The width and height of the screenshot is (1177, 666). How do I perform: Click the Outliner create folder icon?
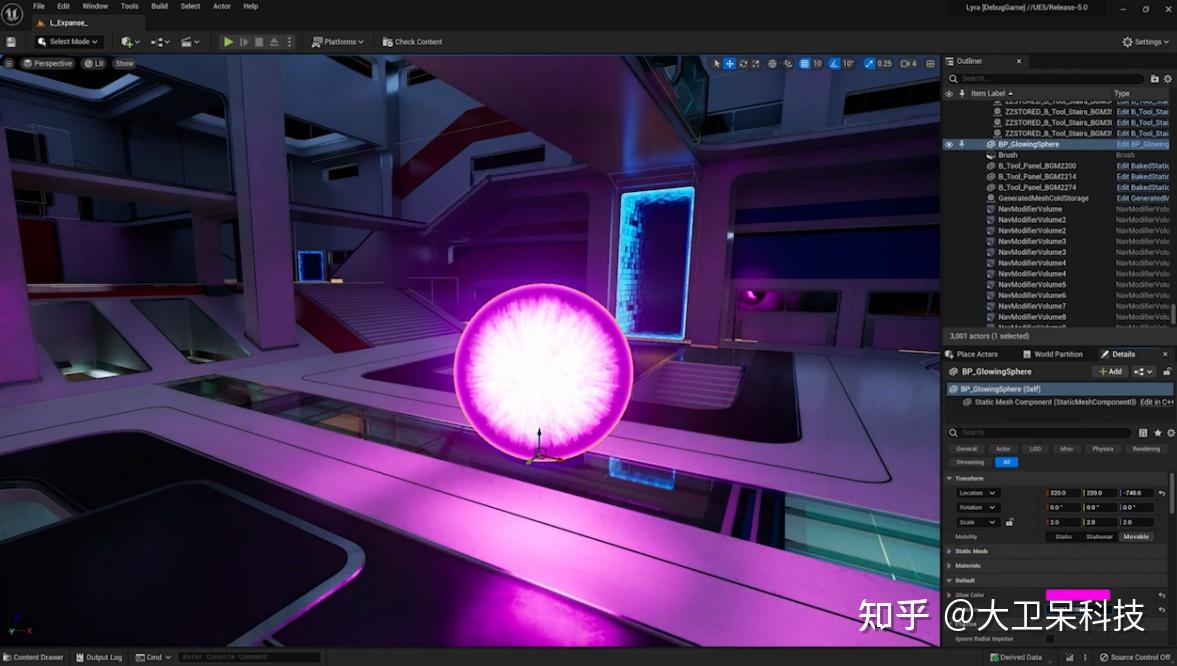pyautogui.click(x=1154, y=78)
